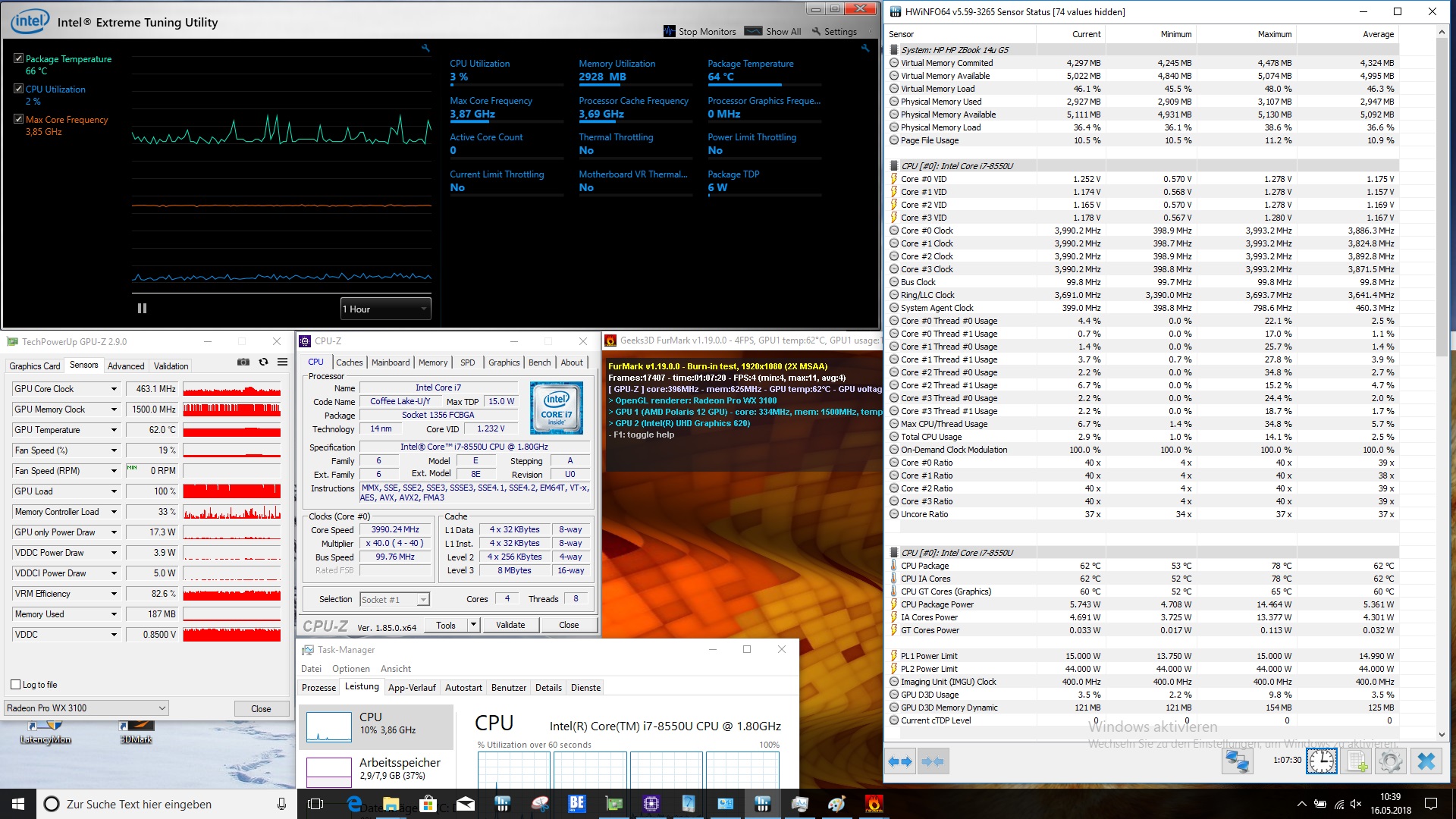Screen dimensions: 1456x819
Task: Click CPU-Z Tools button
Action: (446, 625)
